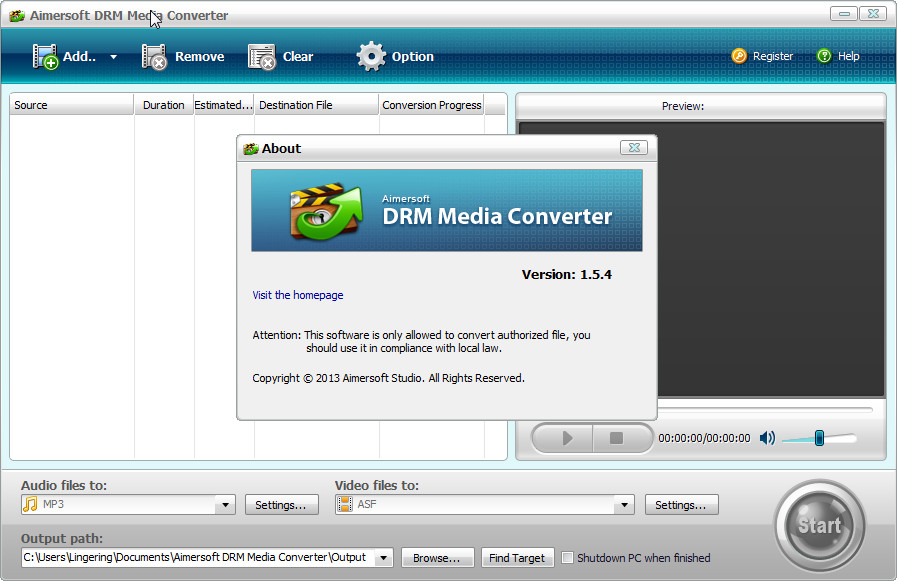Close the About dialog

point(634,148)
